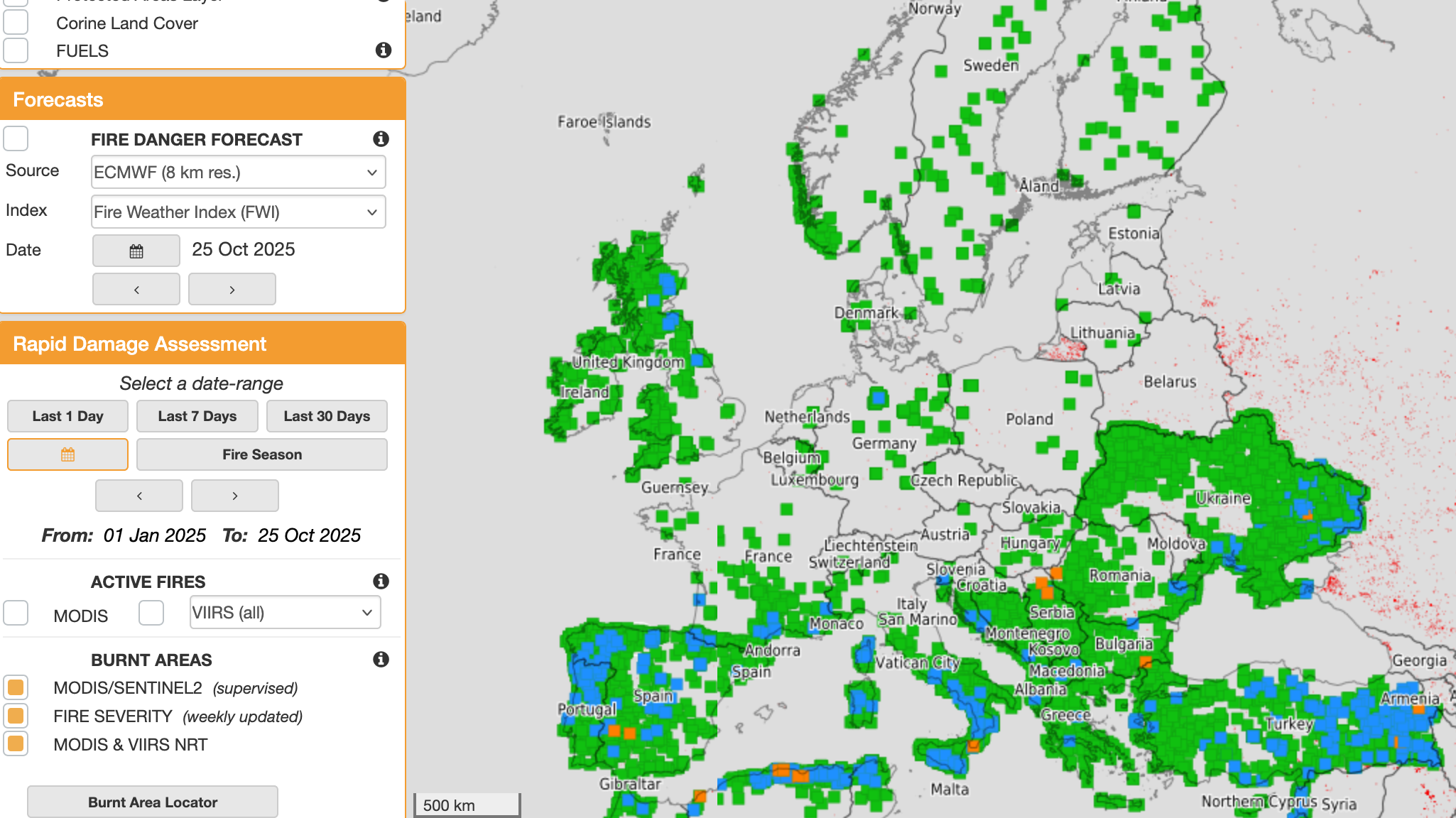Open the orange custom date-range calendar

[67, 454]
